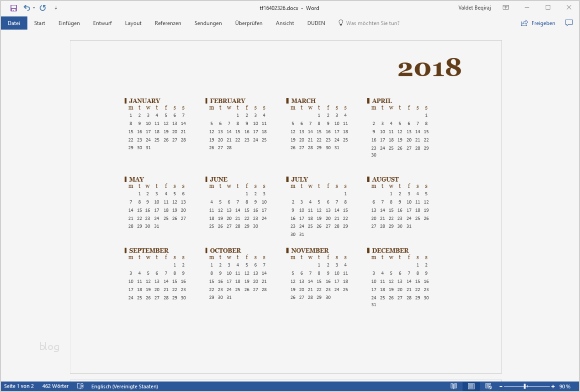
Task: Click the Save icon in the title bar
Action: 14,8
